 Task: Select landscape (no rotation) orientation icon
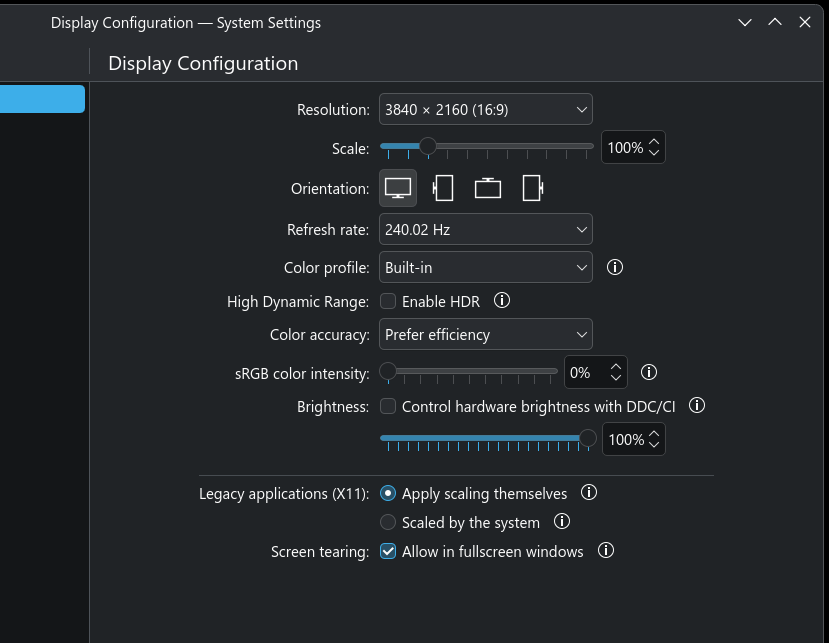click(398, 188)
